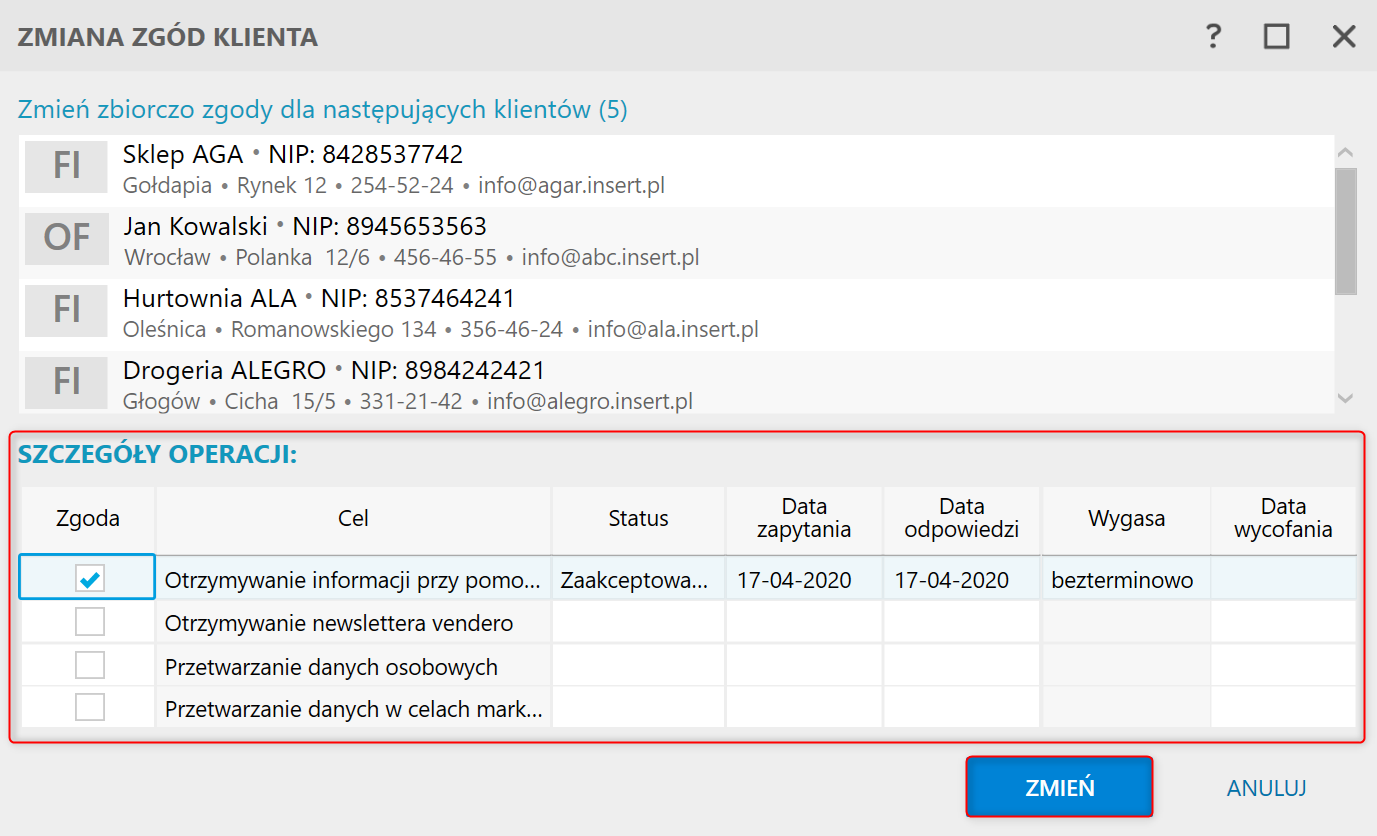Tick consent for Przetwarzanie danych w celach marketingowych
1377x836 pixels.
90,708
